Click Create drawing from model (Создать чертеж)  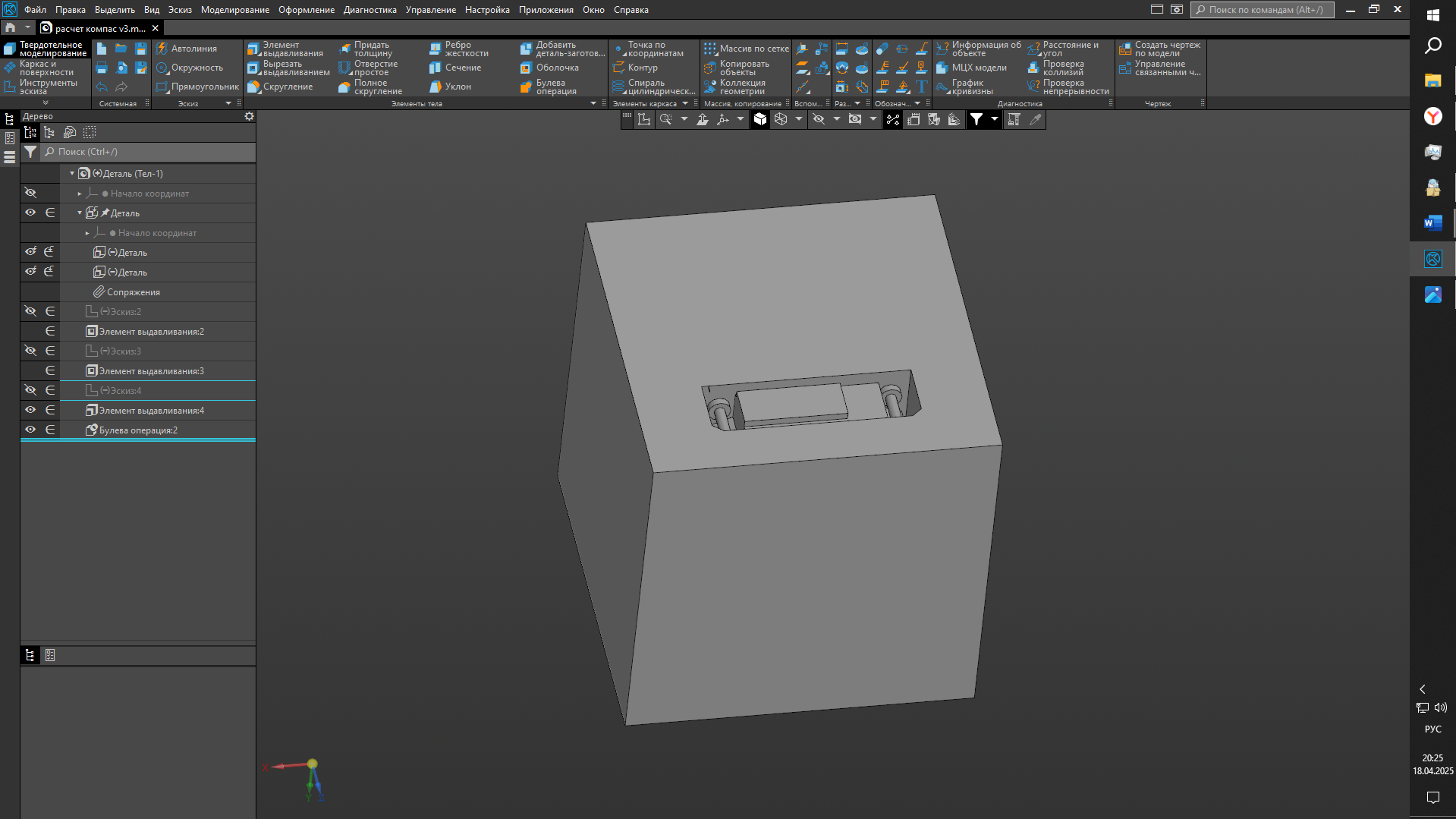pyautogui.click(x=1159, y=49)
